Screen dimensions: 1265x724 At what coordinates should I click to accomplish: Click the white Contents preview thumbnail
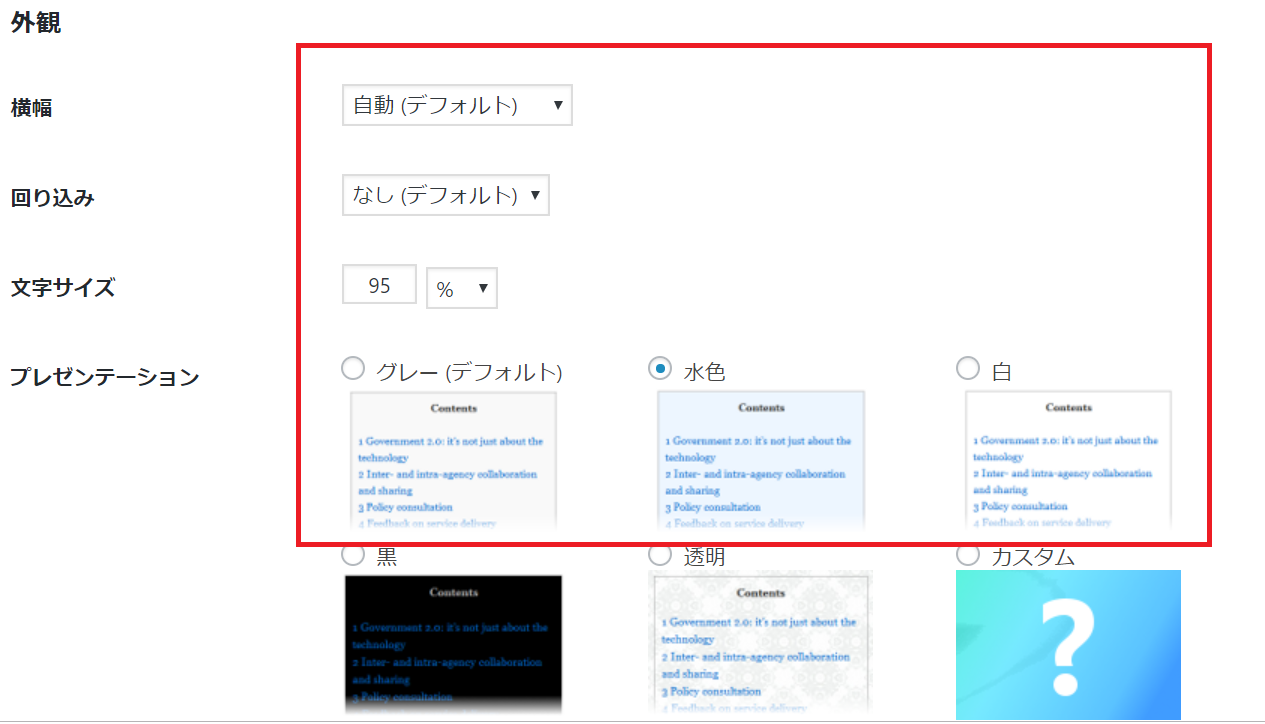(1067, 460)
